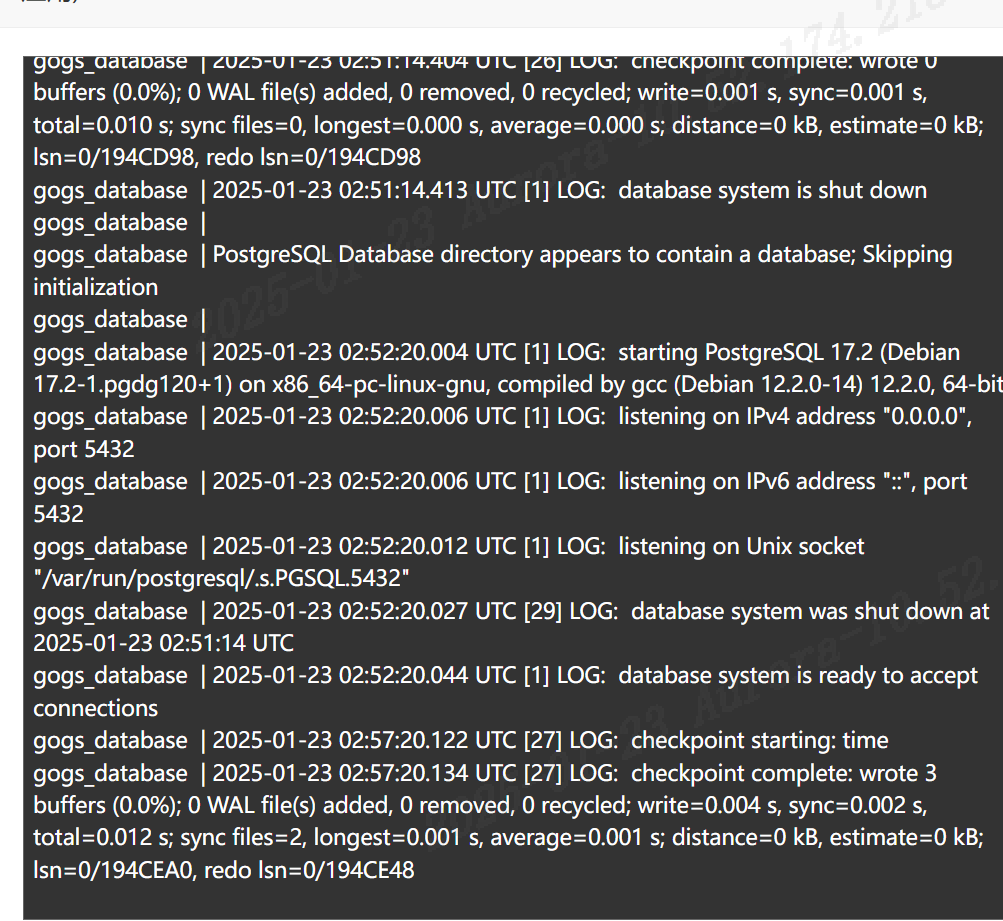This screenshot has width=1003, height=921.
Task: Click the "database system was shut down at" line
Action: 512,627
